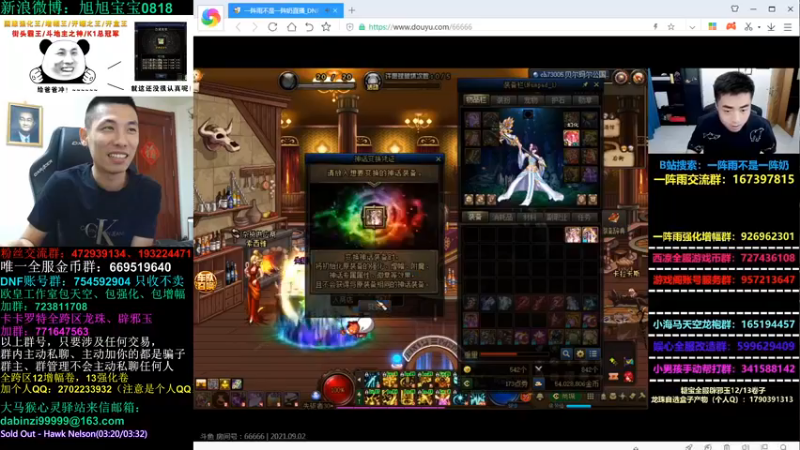Close the mythic transfer dialog
The image size is (800, 450).
tap(438, 159)
